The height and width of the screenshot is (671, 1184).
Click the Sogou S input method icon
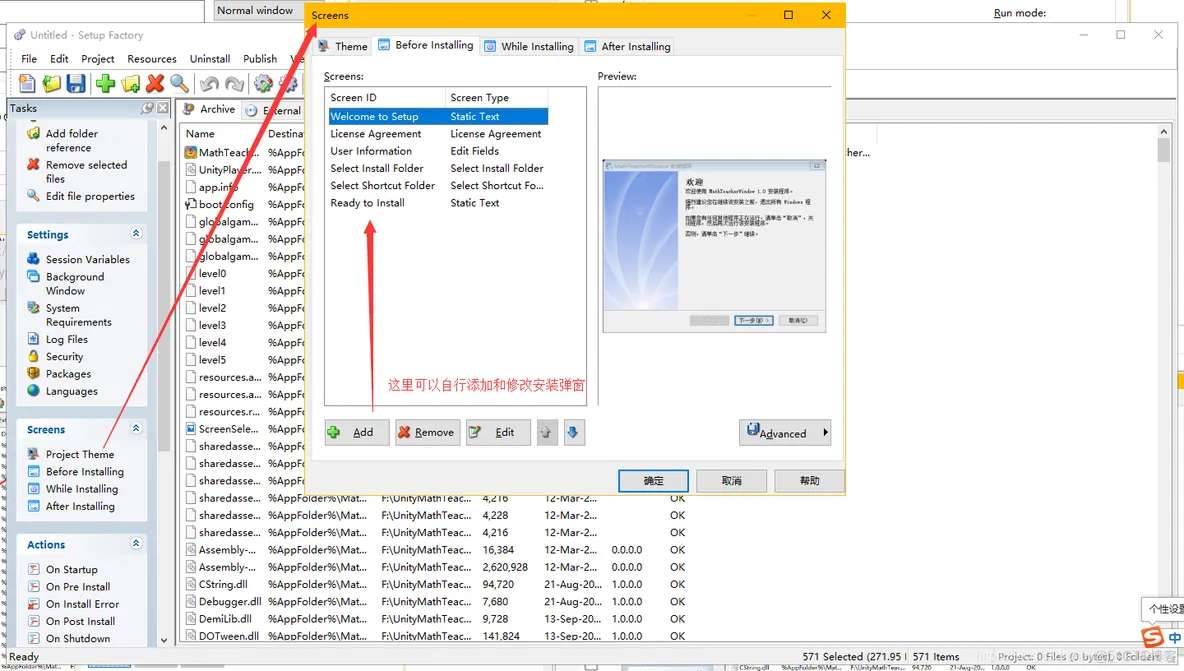[x=1152, y=636]
